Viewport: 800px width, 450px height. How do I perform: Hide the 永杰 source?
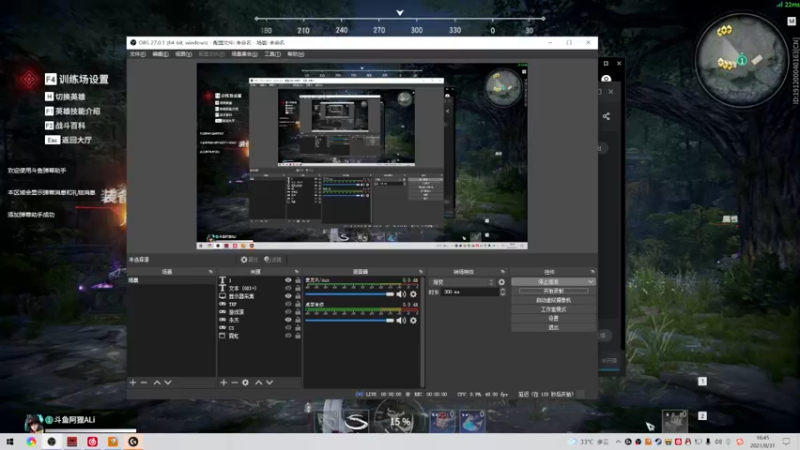click(288, 320)
